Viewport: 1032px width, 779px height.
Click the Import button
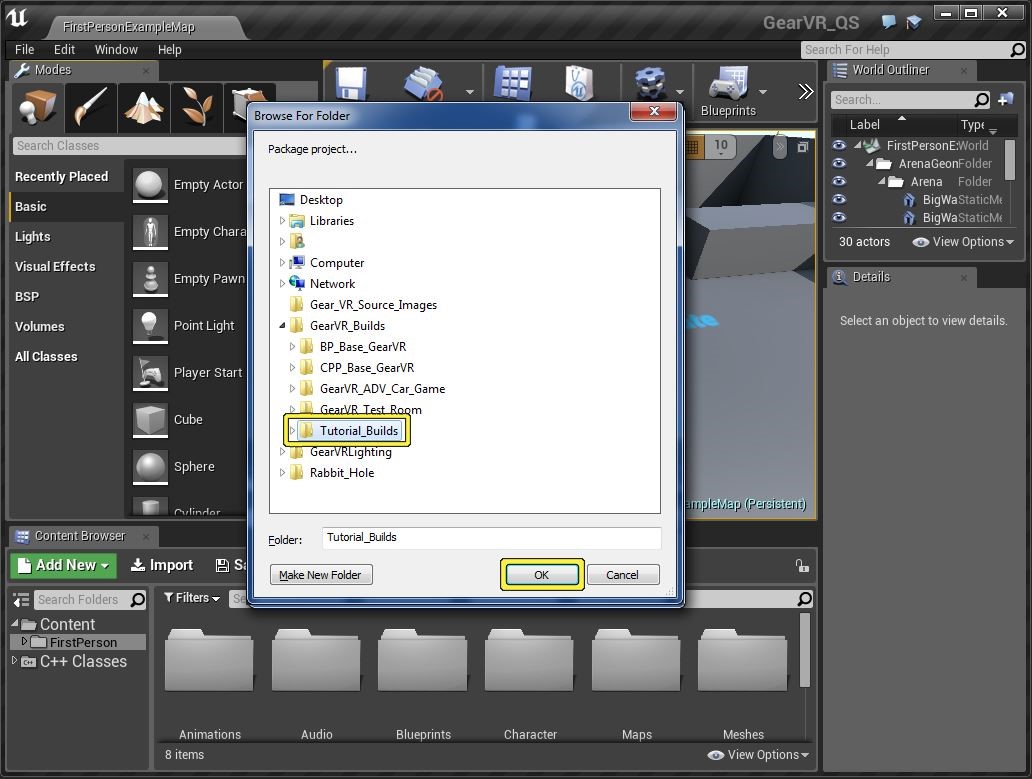[x=162, y=565]
